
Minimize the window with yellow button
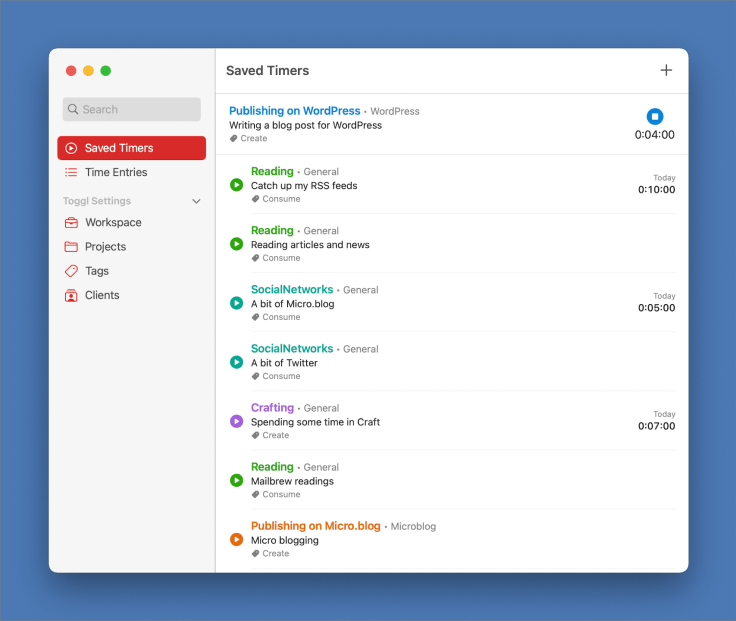pyautogui.click(x=88, y=71)
